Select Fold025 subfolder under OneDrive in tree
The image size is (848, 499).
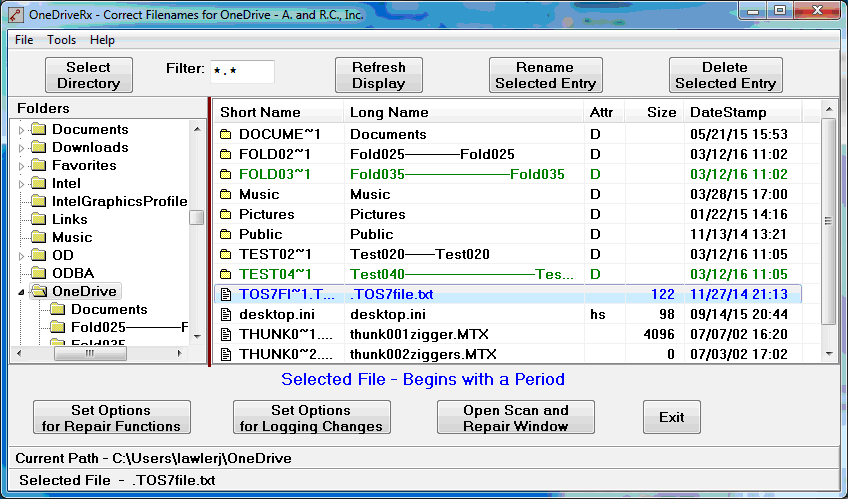(130, 327)
